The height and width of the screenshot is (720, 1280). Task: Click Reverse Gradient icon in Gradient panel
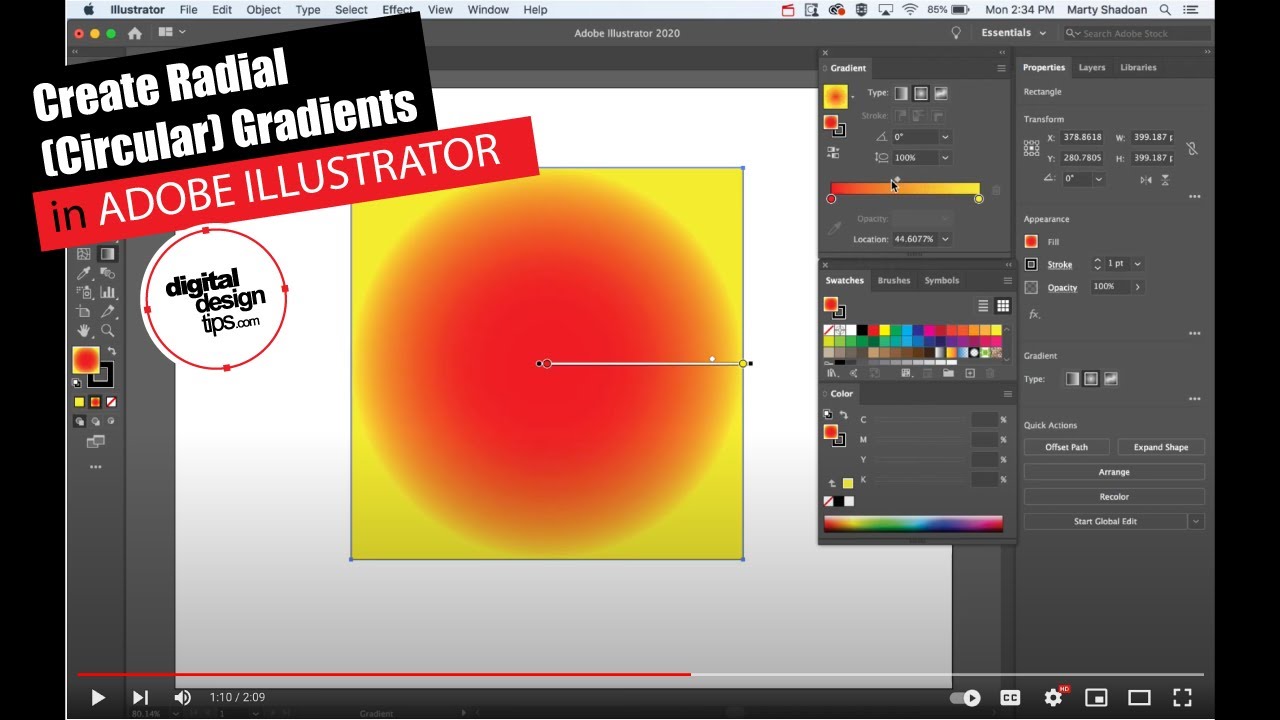click(x=833, y=152)
